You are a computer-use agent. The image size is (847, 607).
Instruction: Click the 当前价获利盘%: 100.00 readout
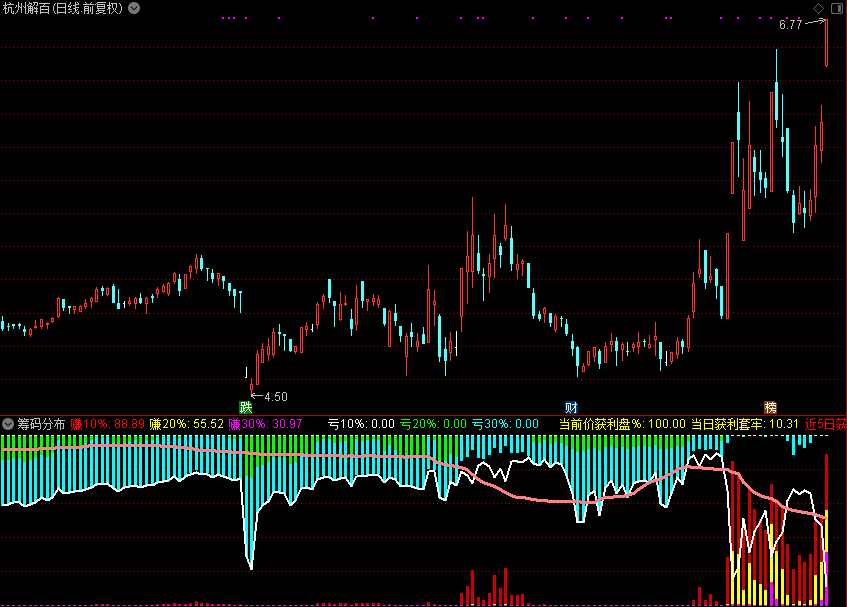[x=622, y=424]
